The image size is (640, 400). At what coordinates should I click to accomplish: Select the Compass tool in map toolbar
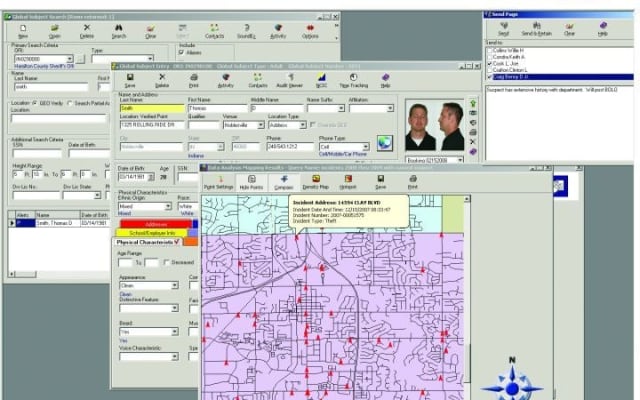pos(283,183)
